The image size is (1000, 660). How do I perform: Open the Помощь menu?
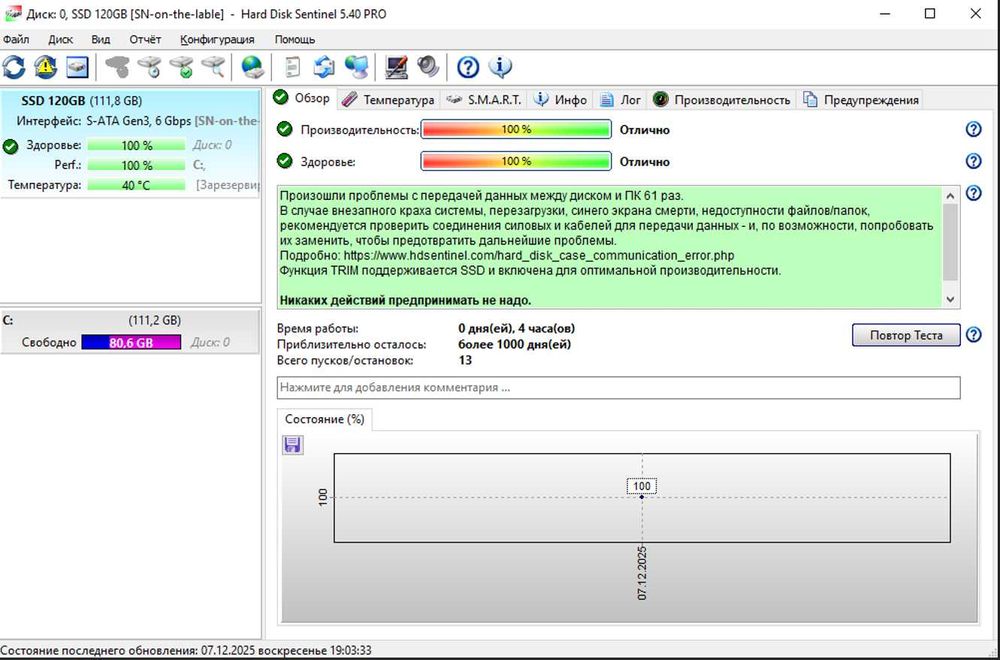pos(295,40)
